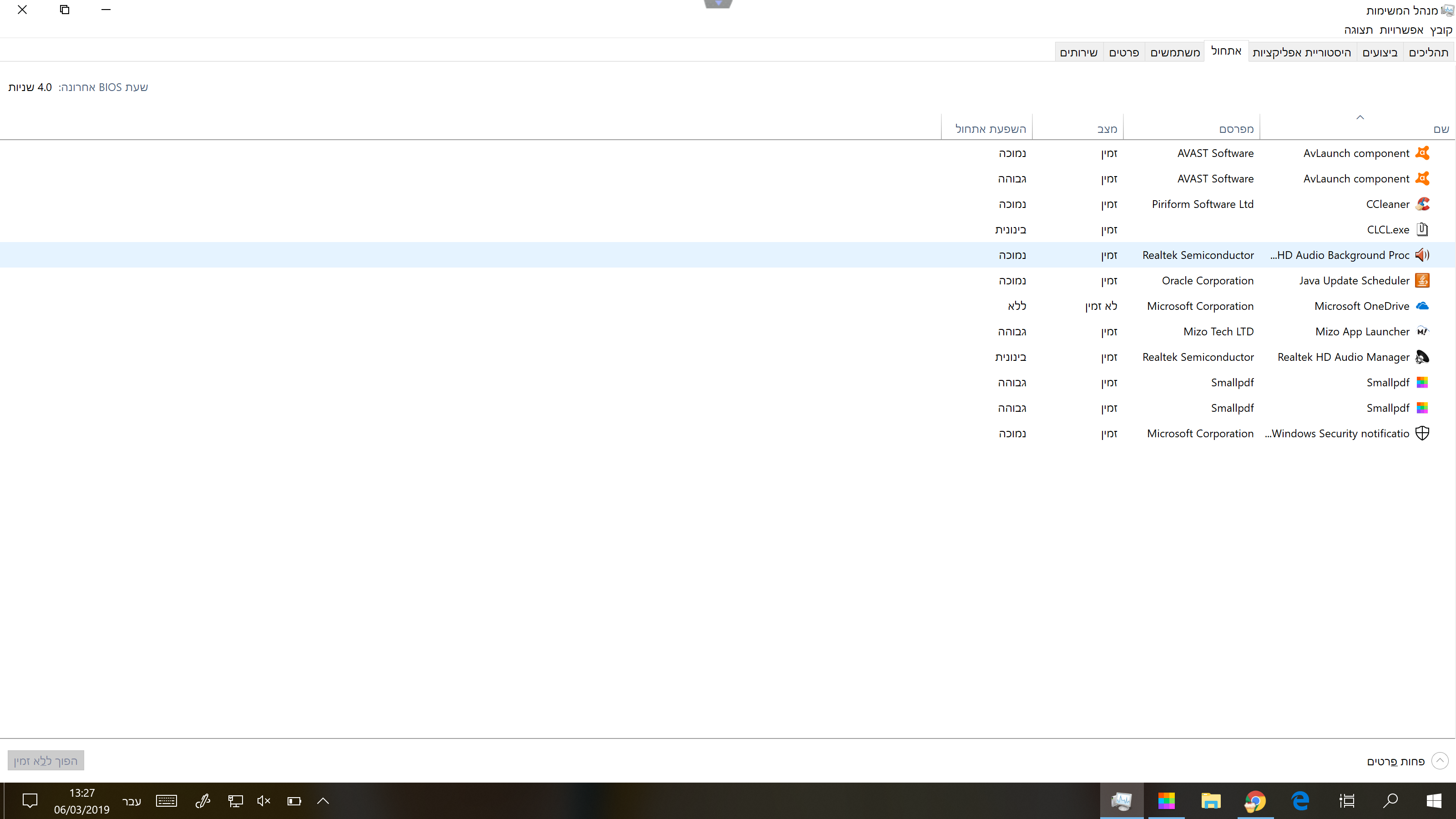Open the היסטוריית אפליקציות (App history) tab
Viewport: 1456px width, 819px height.
click(1302, 53)
